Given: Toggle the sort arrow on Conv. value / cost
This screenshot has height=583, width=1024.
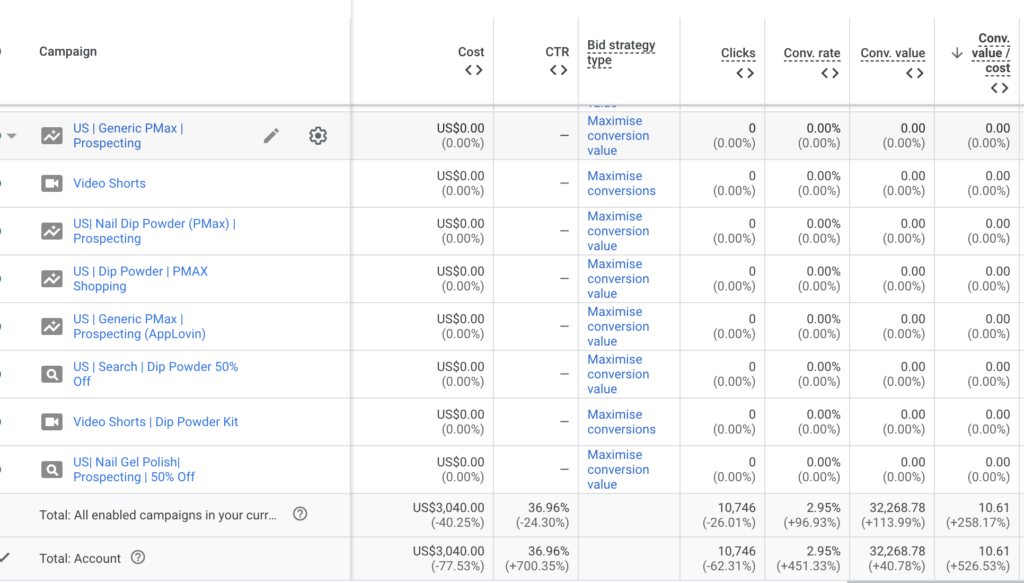Looking at the screenshot, I should [x=957, y=53].
